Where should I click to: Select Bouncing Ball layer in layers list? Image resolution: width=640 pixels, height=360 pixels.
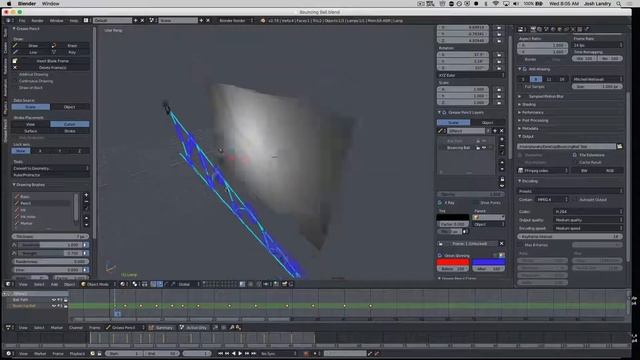click(x=458, y=148)
